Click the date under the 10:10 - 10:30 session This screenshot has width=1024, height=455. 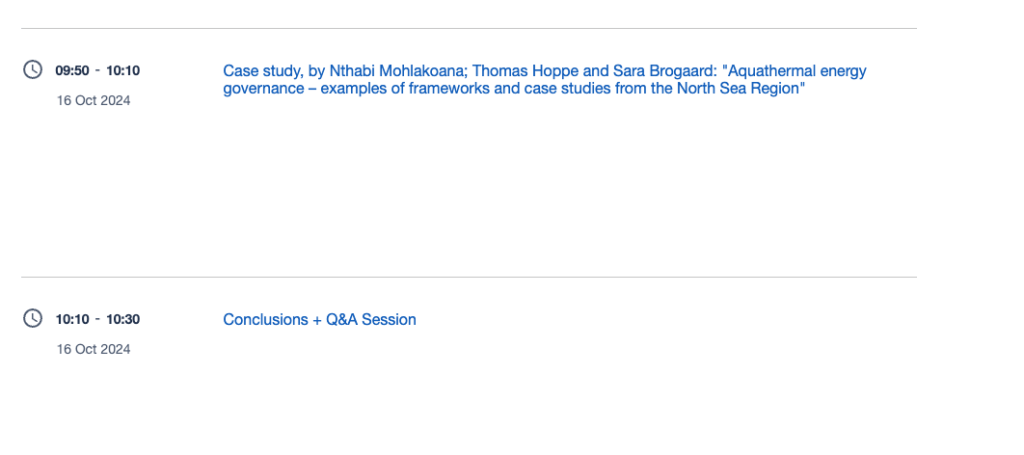point(94,349)
